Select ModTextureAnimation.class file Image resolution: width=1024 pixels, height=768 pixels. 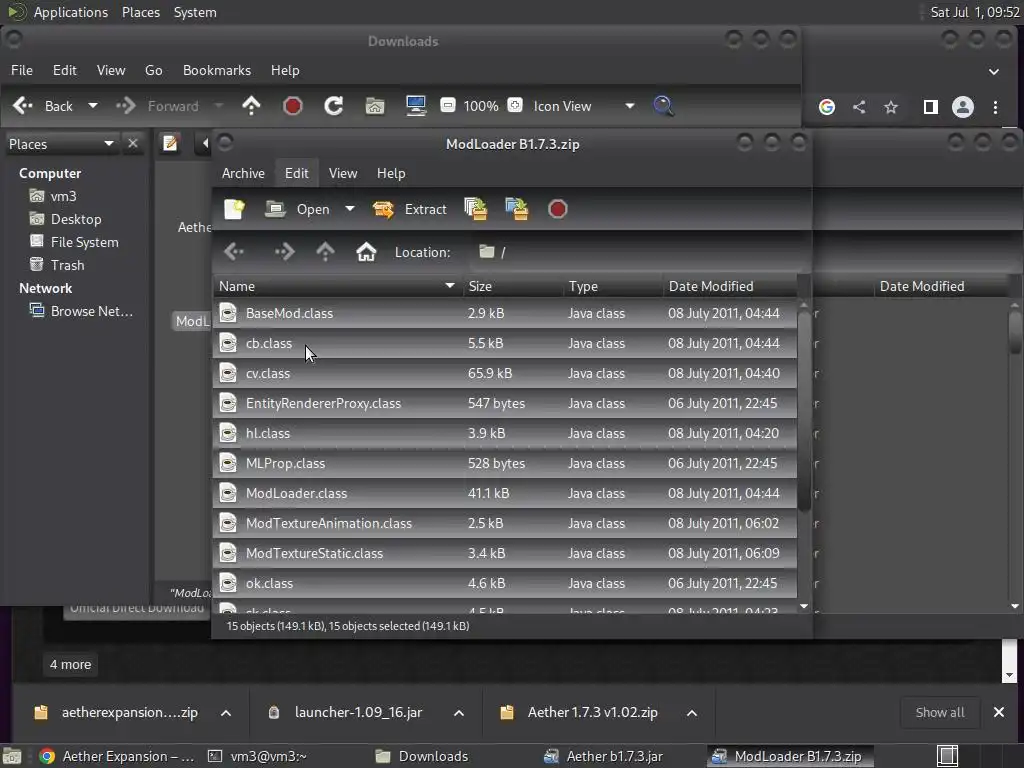click(x=505, y=524)
